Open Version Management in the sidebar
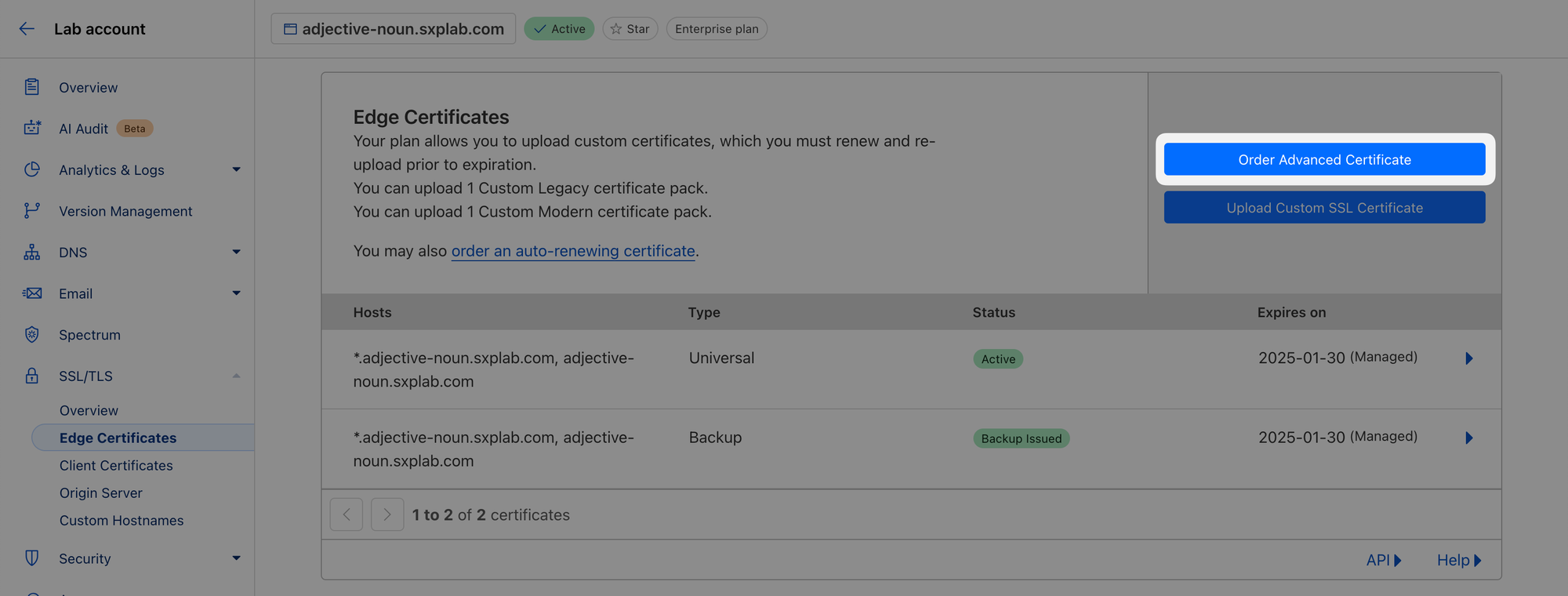 125,211
